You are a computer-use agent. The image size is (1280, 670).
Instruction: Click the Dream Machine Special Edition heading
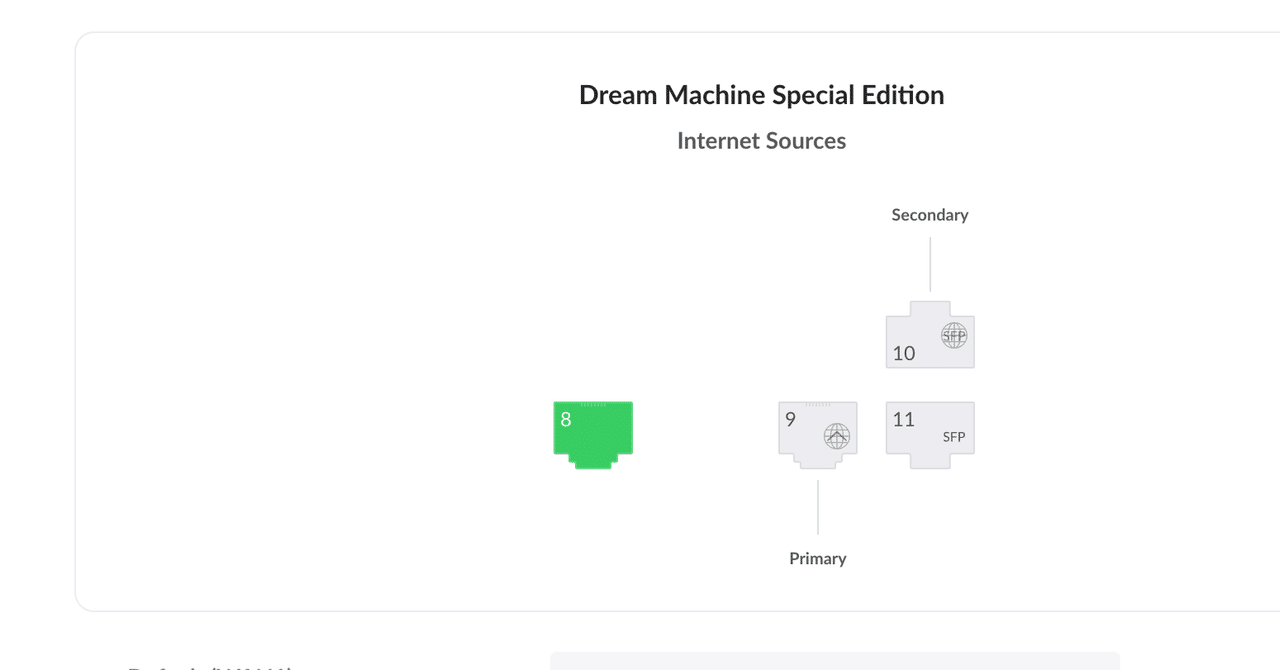pyautogui.click(x=761, y=94)
